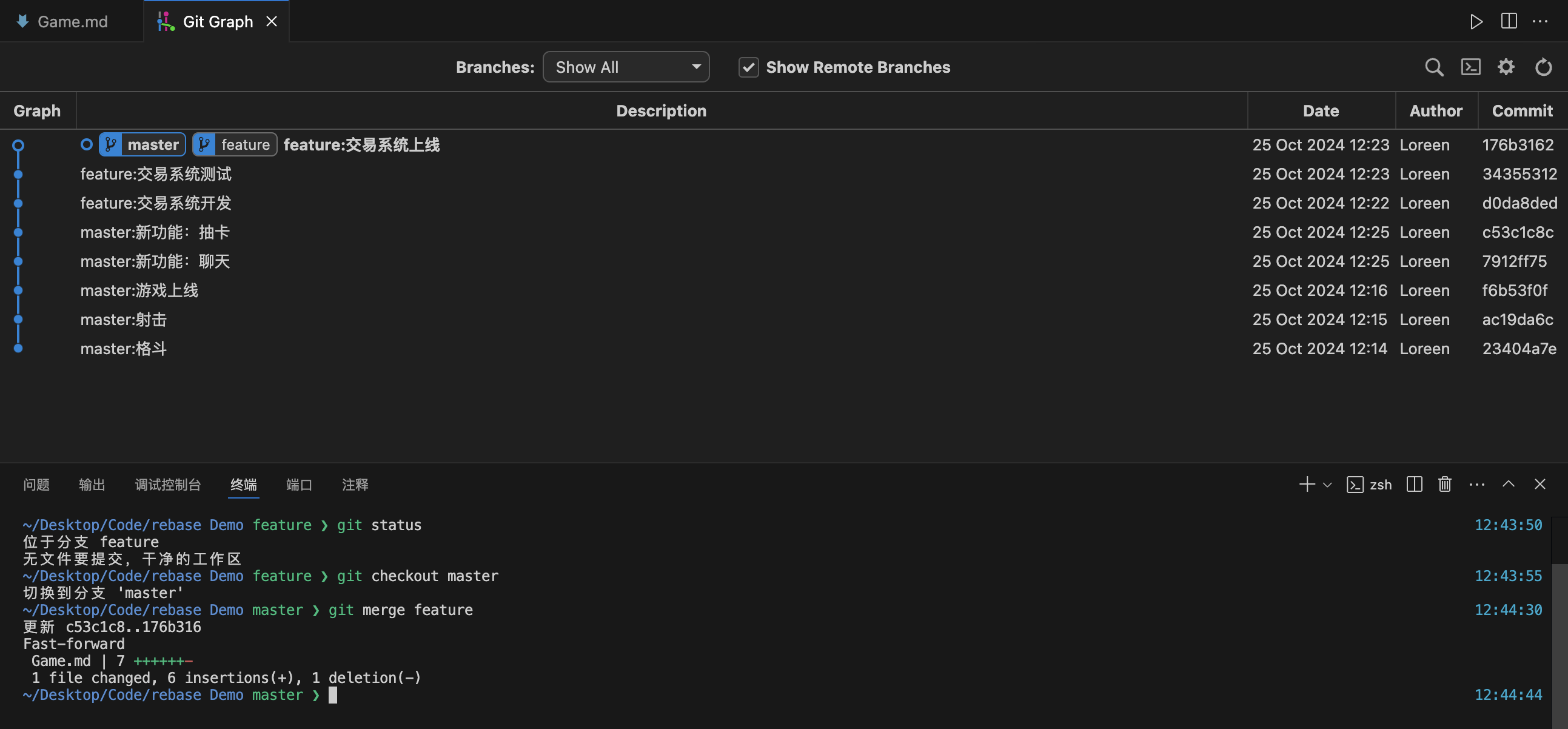
Task: Click commit hash 23404a7e
Action: pos(1519,349)
